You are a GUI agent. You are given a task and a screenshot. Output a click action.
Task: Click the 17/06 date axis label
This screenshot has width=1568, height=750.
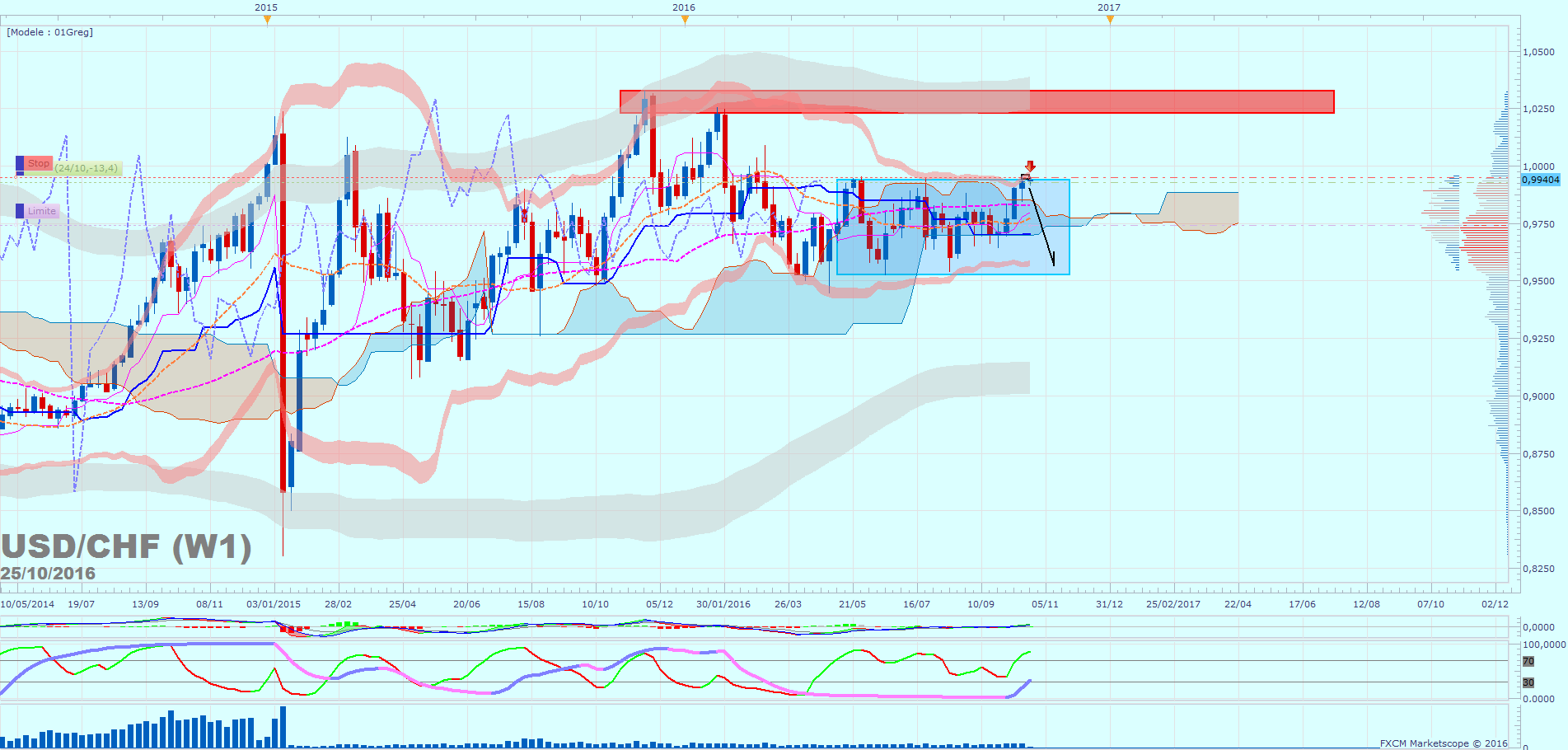point(1302,604)
